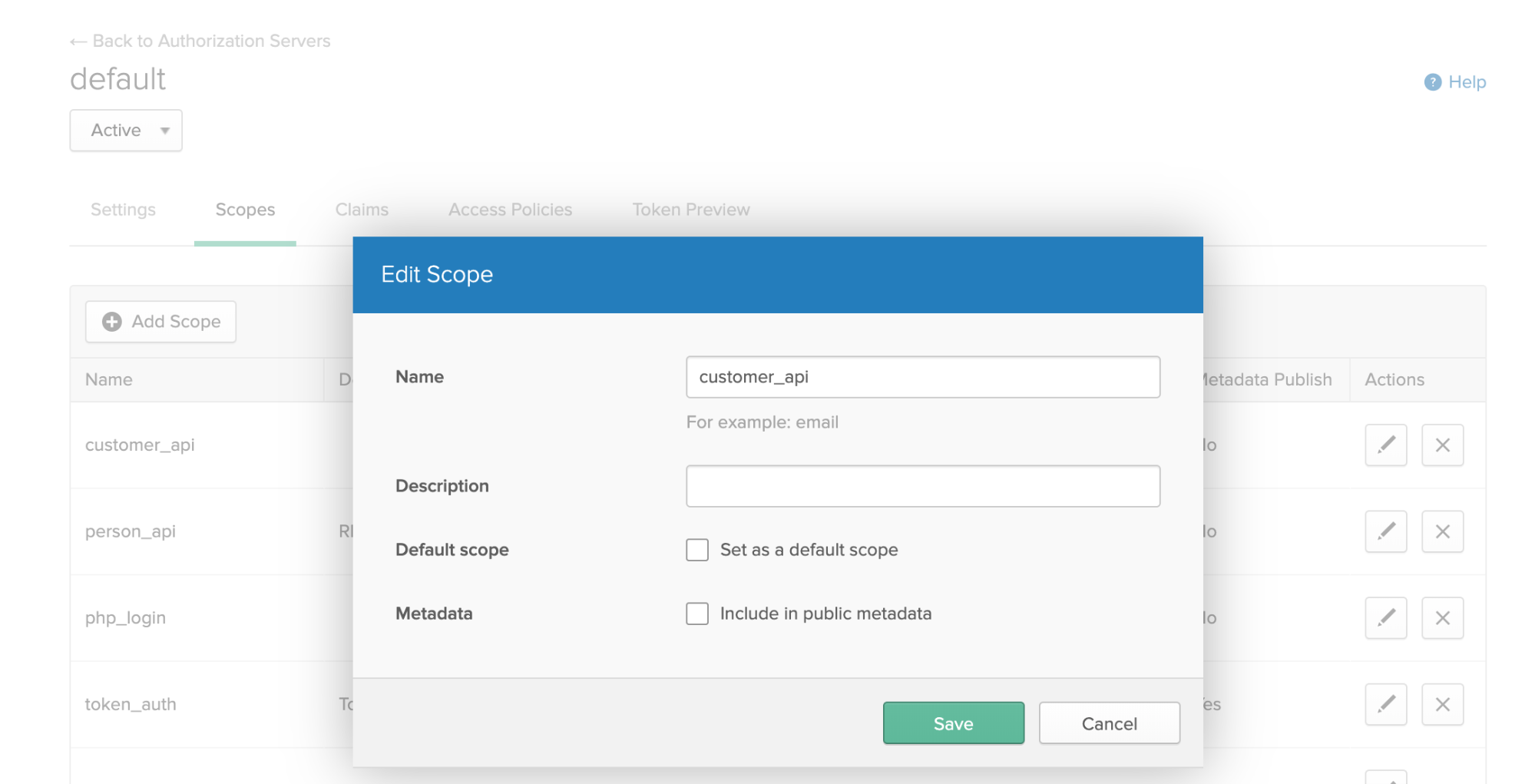Open the Token Preview tab
Screen dimensions: 1535x784
click(690, 210)
